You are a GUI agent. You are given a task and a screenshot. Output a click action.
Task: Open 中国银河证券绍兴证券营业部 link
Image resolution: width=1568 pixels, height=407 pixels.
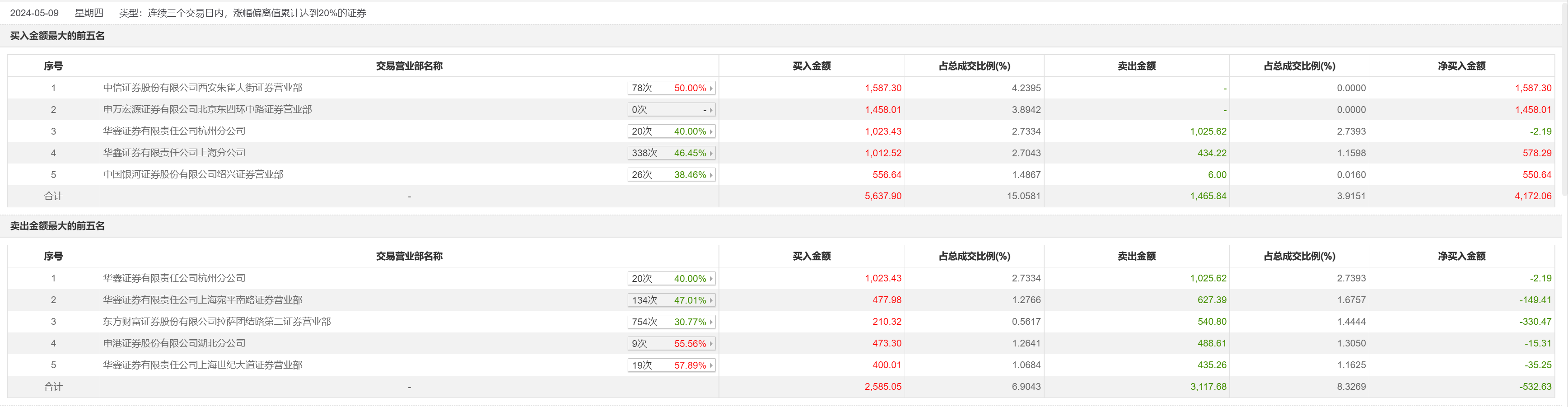coord(194,175)
